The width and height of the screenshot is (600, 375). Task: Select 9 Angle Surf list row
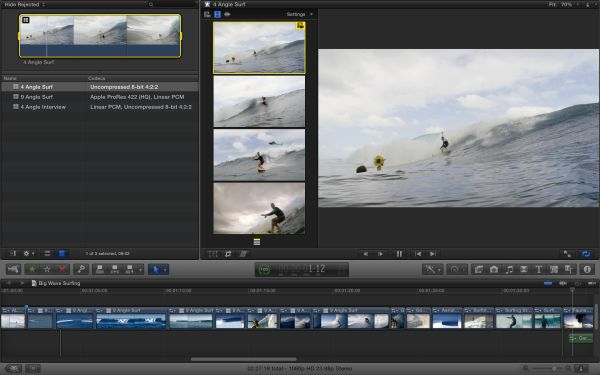pos(99,97)
